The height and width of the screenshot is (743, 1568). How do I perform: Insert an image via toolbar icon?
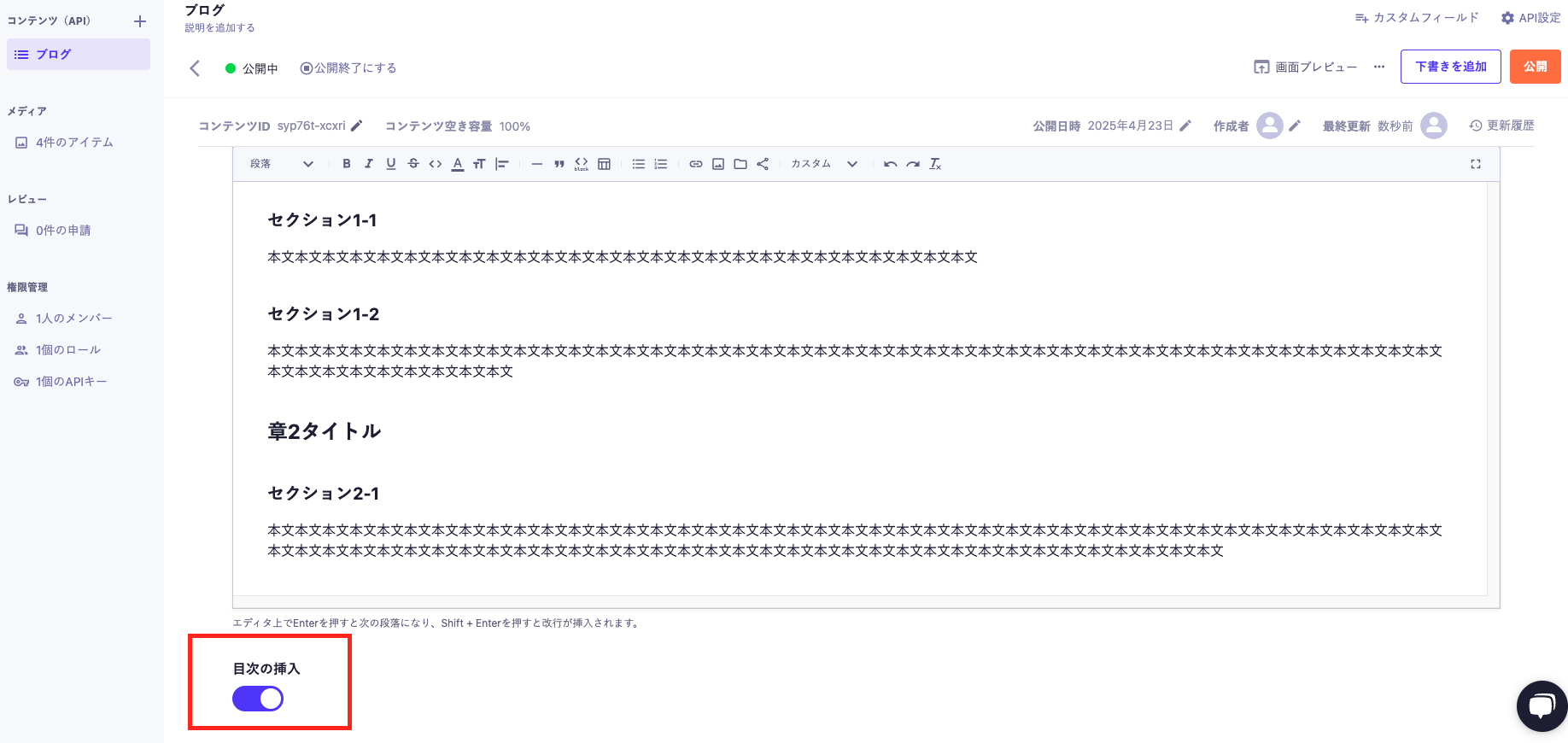point(718,164)
